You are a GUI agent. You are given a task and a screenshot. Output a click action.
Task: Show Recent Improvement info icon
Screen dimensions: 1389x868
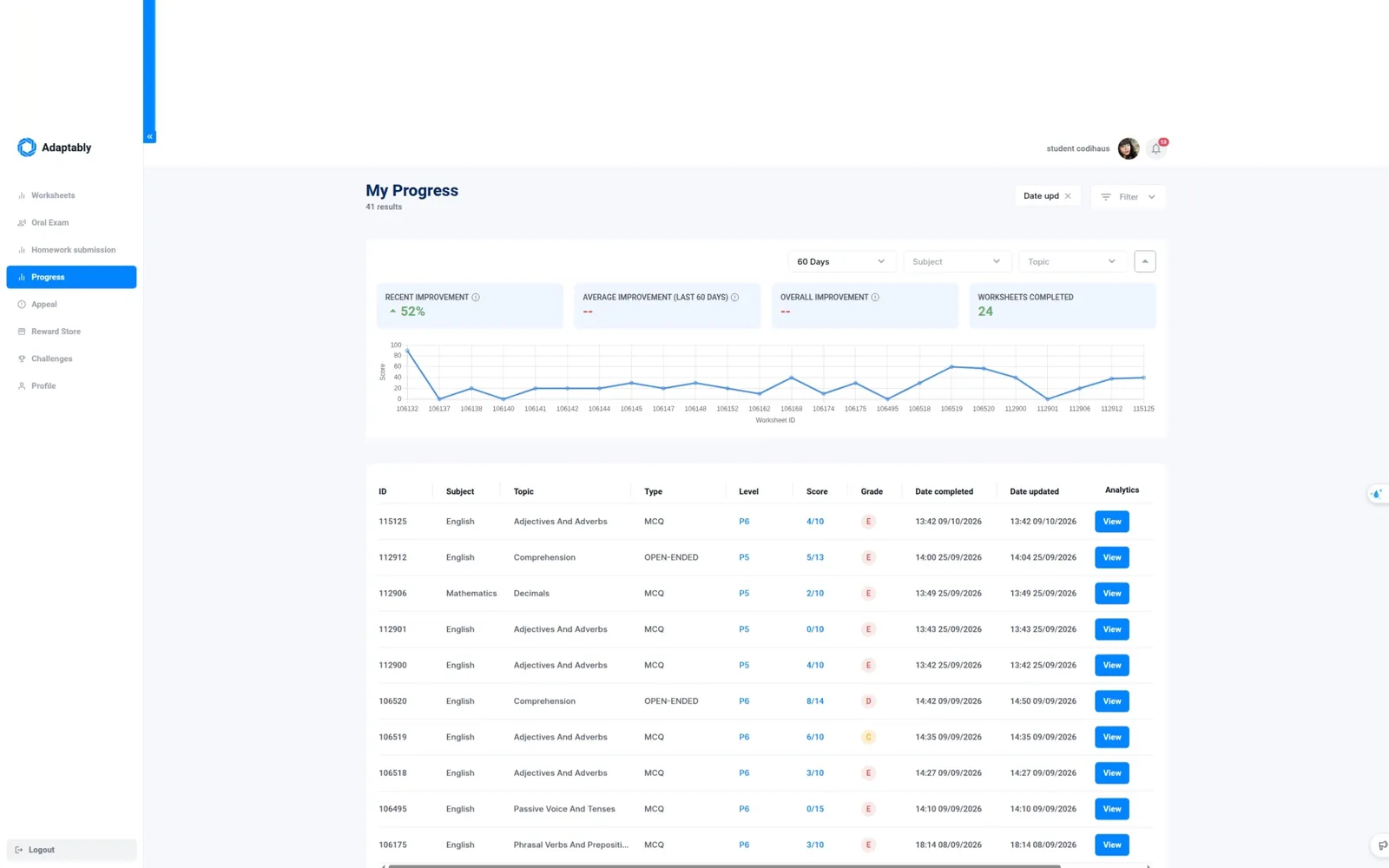pyautogui.click(x=476, y=297)
